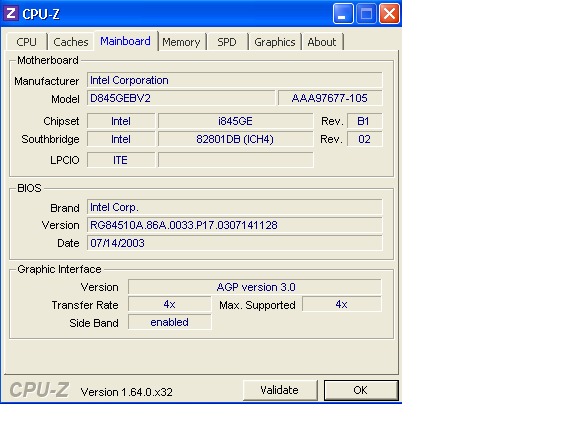Viewport: 576px width, 432px height.
Task: Click the Graphic Interface group title
Action: click(59, 269)
